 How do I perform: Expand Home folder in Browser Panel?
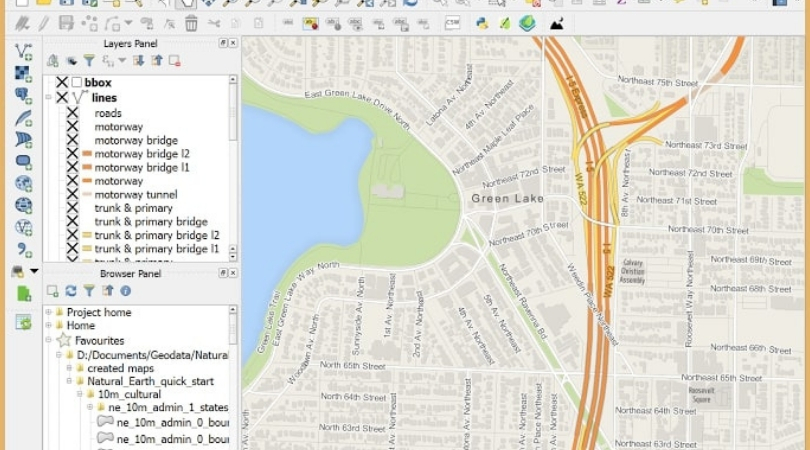point(49,325)
